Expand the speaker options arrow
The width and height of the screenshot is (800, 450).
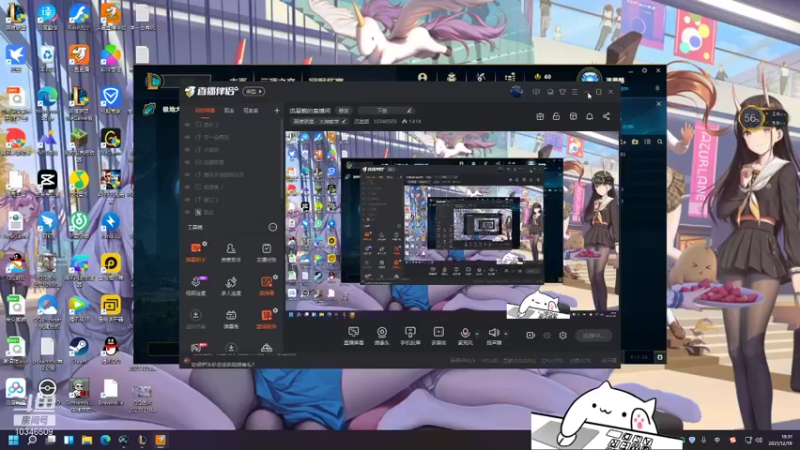tap(506, 334)
